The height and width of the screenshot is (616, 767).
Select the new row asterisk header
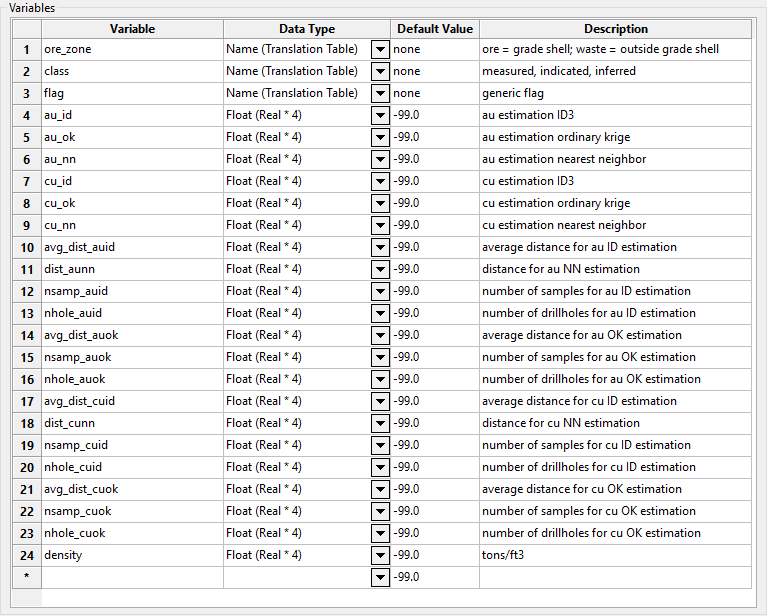coord(26,577)
